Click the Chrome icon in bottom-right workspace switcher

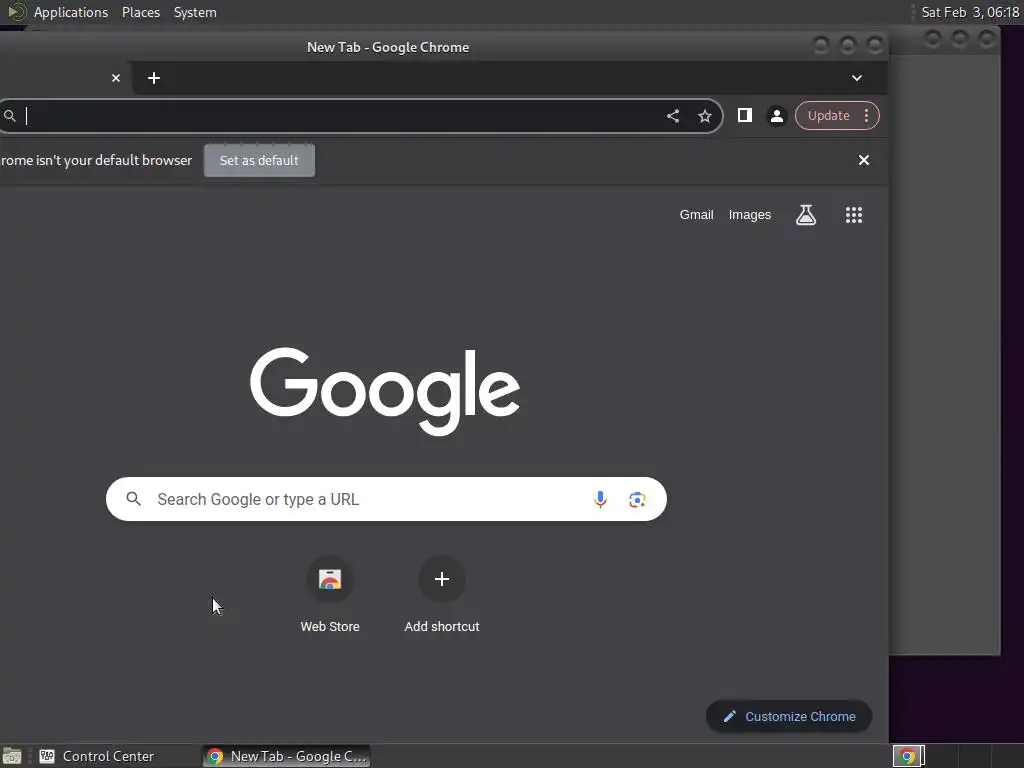[x=908, y=756]
